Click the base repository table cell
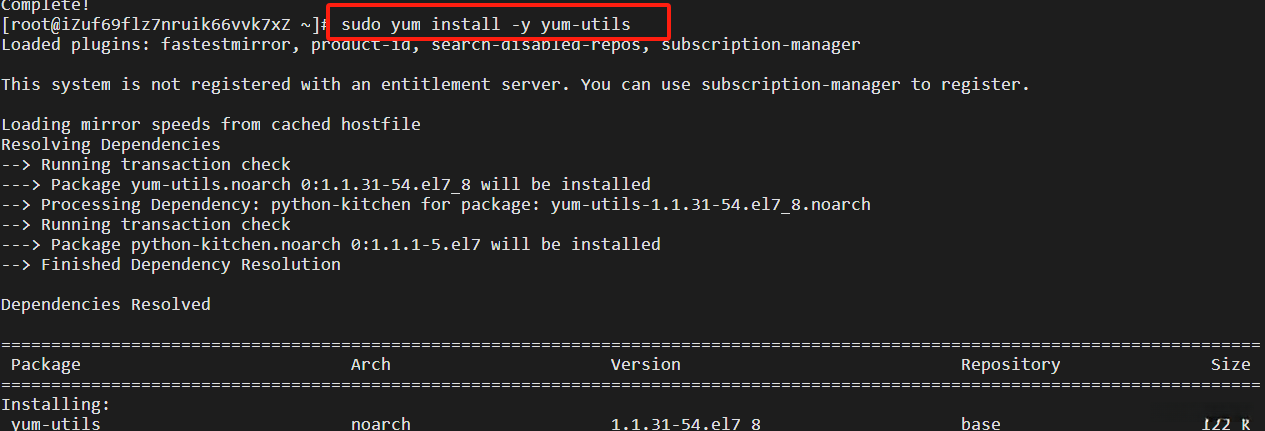 (x=980, y=424)
